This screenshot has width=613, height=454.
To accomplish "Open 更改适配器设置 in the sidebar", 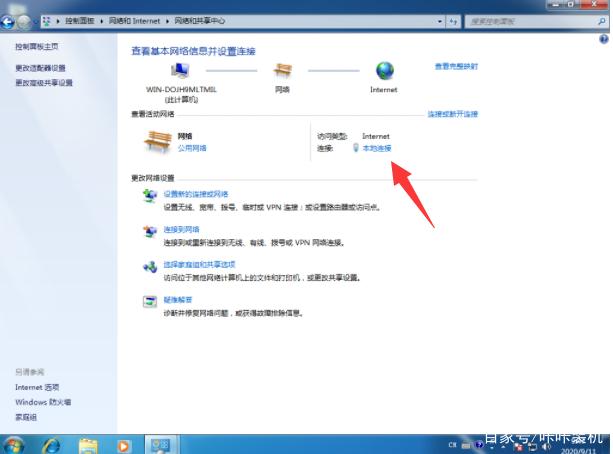I will [x=40, y=68].
